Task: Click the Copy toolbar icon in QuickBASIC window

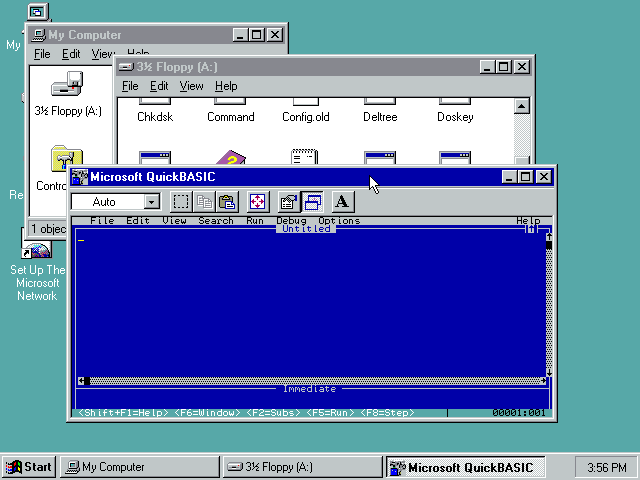Action: (204, 202)
